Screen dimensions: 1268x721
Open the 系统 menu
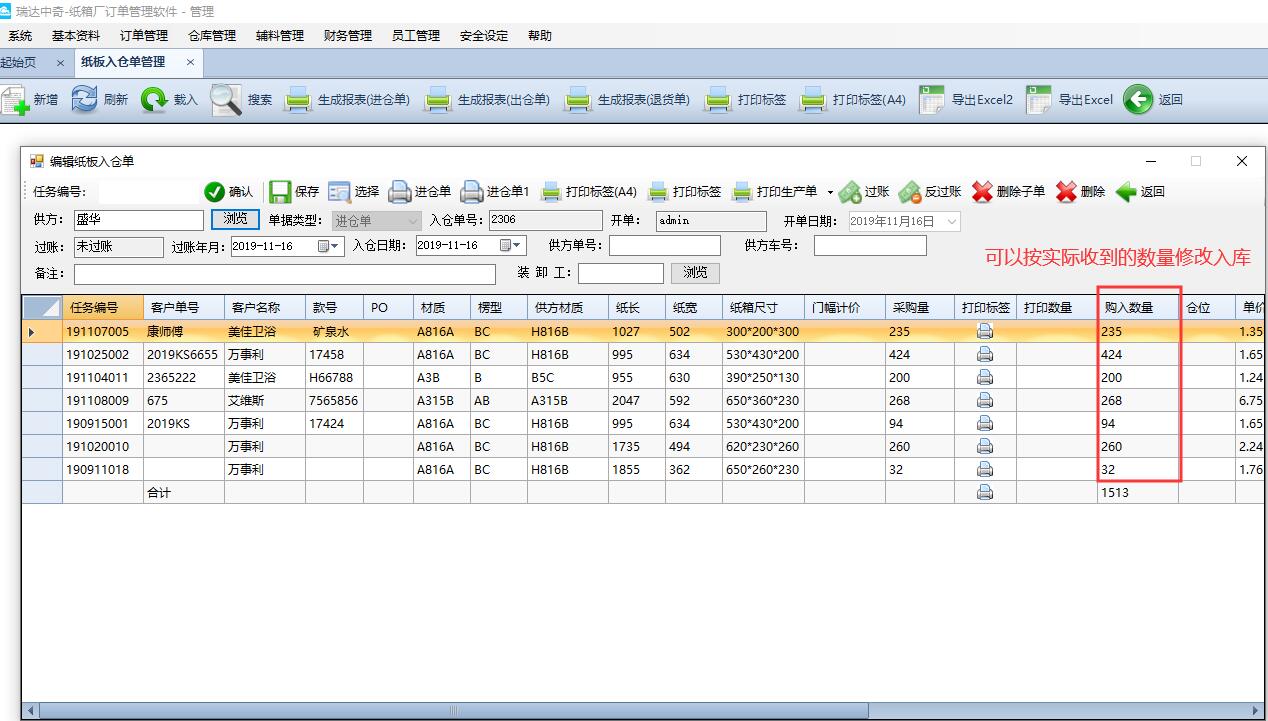[20, 36]
